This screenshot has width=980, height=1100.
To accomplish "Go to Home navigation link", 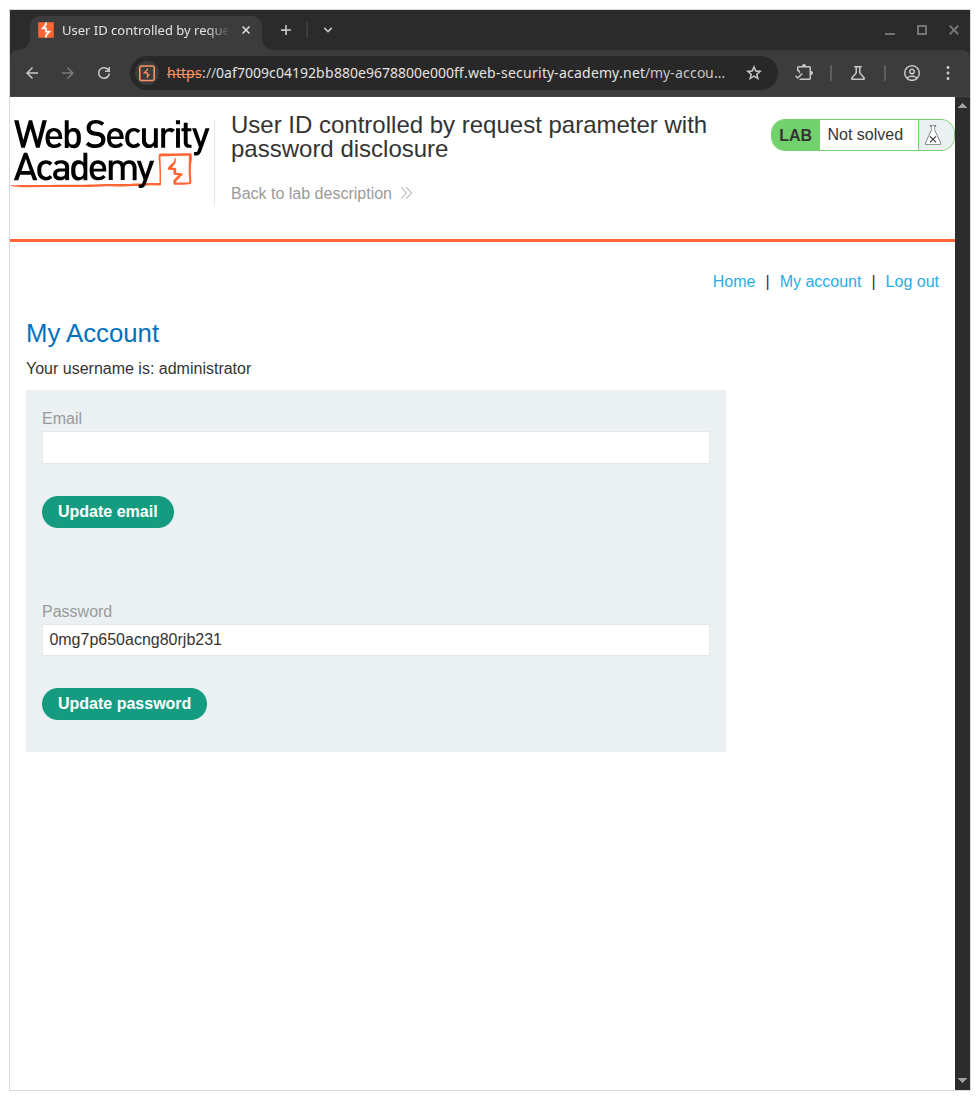I will (734, 282).
